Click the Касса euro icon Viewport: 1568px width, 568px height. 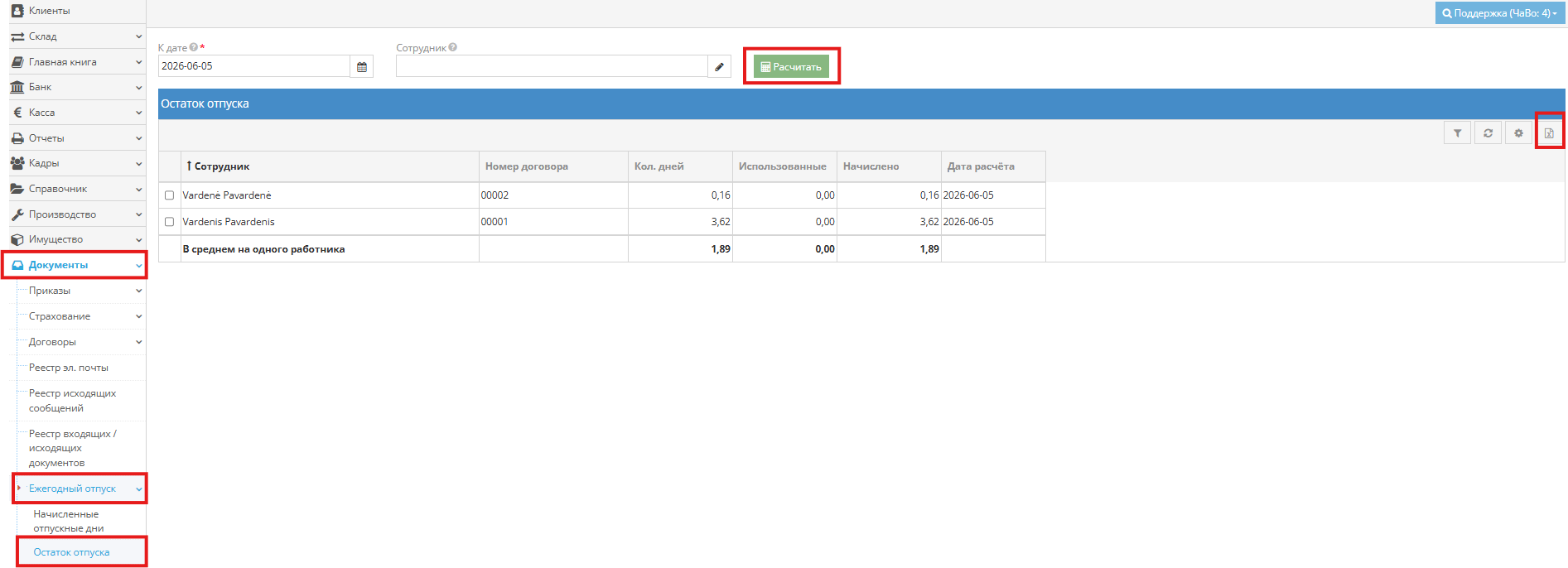coord(17,113)
